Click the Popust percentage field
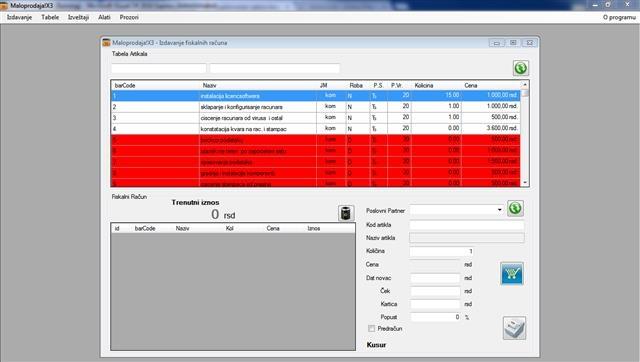 pos(436,317)
